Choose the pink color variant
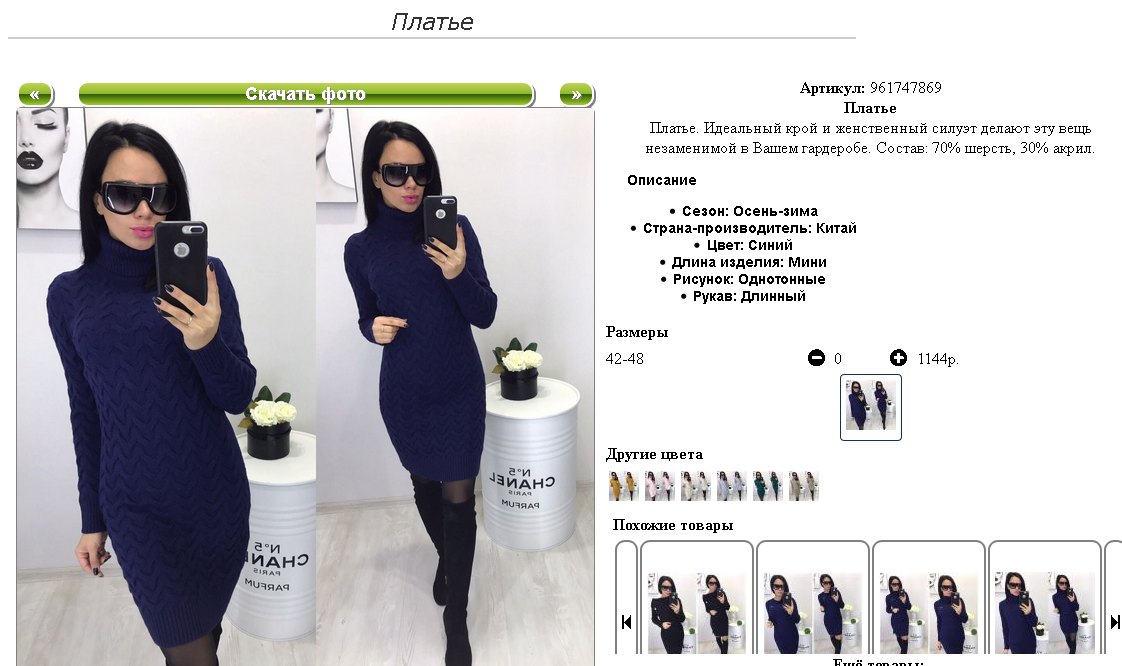1122x666 pixels. click(660, 486)
